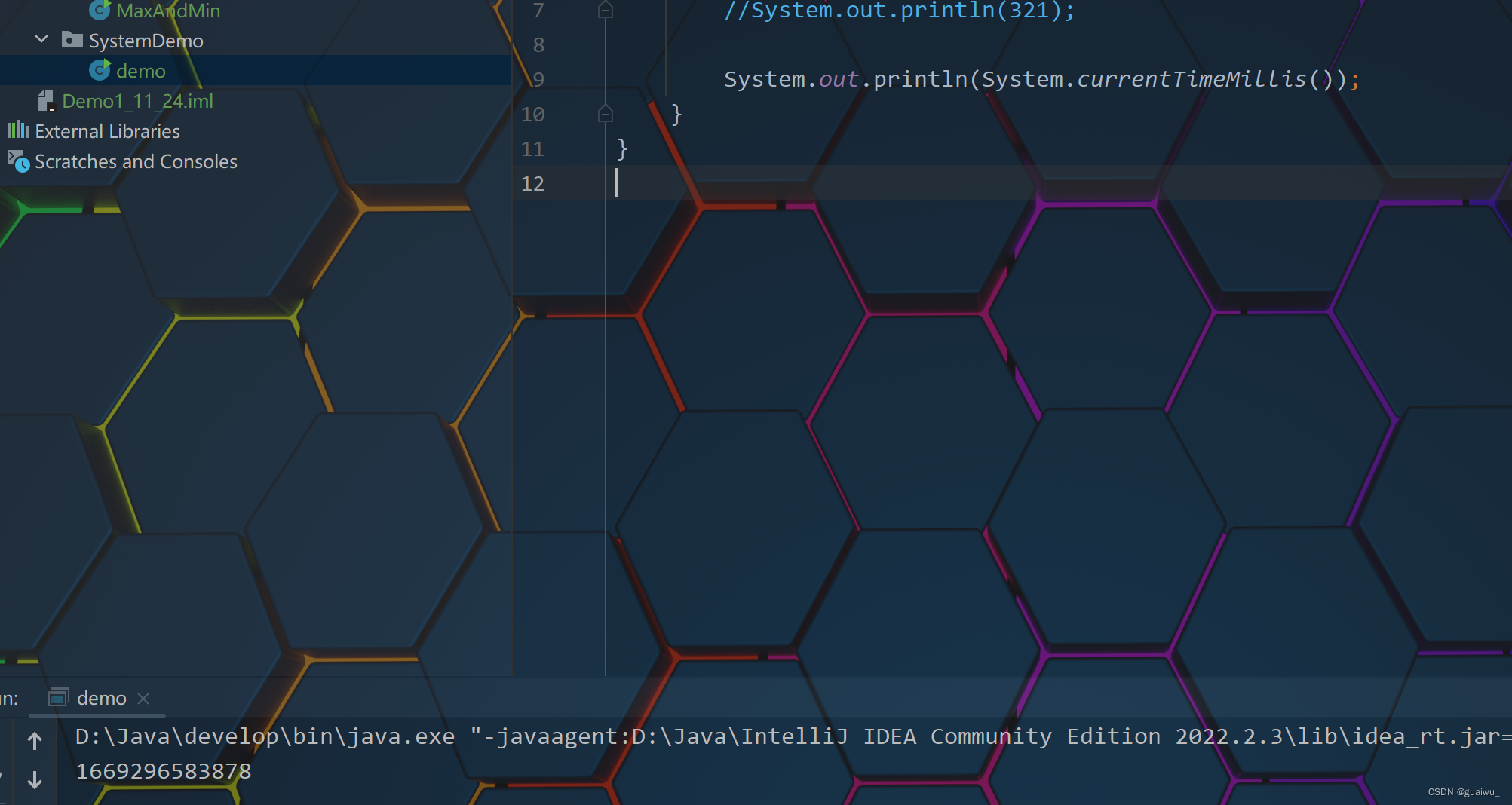Viewport: 1512px width, 805px height.
Task: Select External Libraries in the project tree
Action: [x=106, y=130]
